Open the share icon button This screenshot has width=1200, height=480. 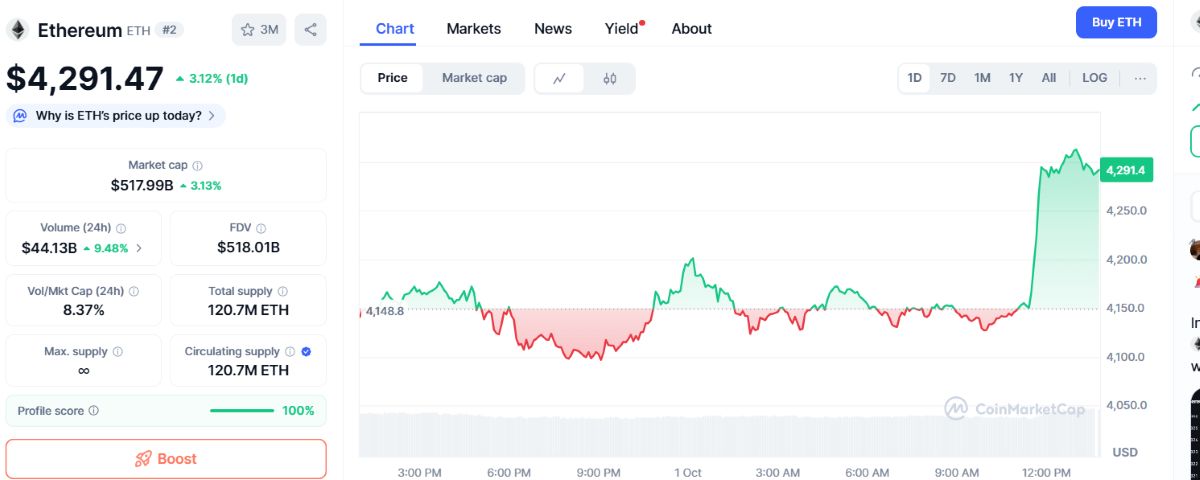310,30
